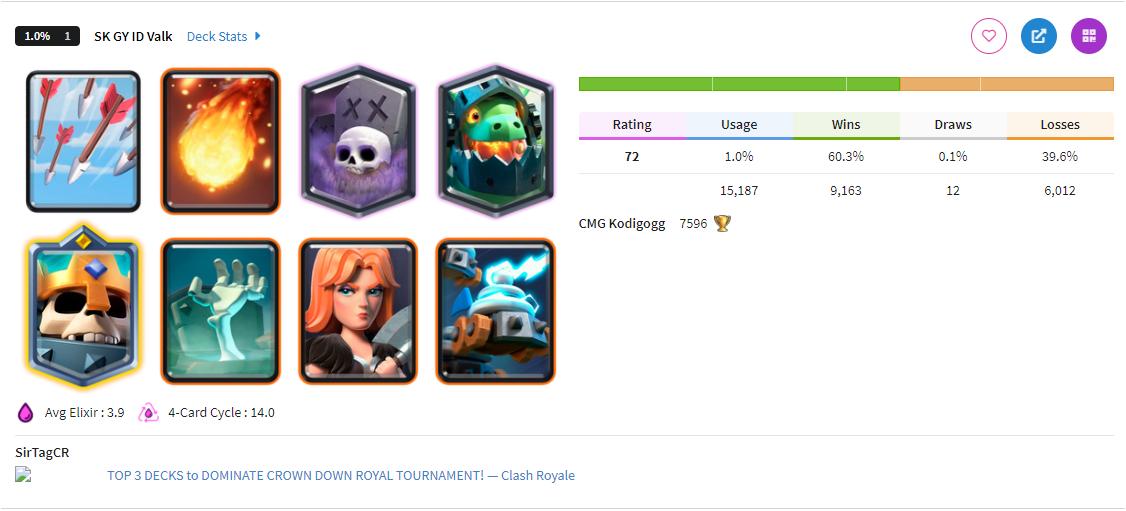This screenshot has height=511, width=1126.
Task: Expand arrow next to Deck Stats
Action: (x=258, y=36)
